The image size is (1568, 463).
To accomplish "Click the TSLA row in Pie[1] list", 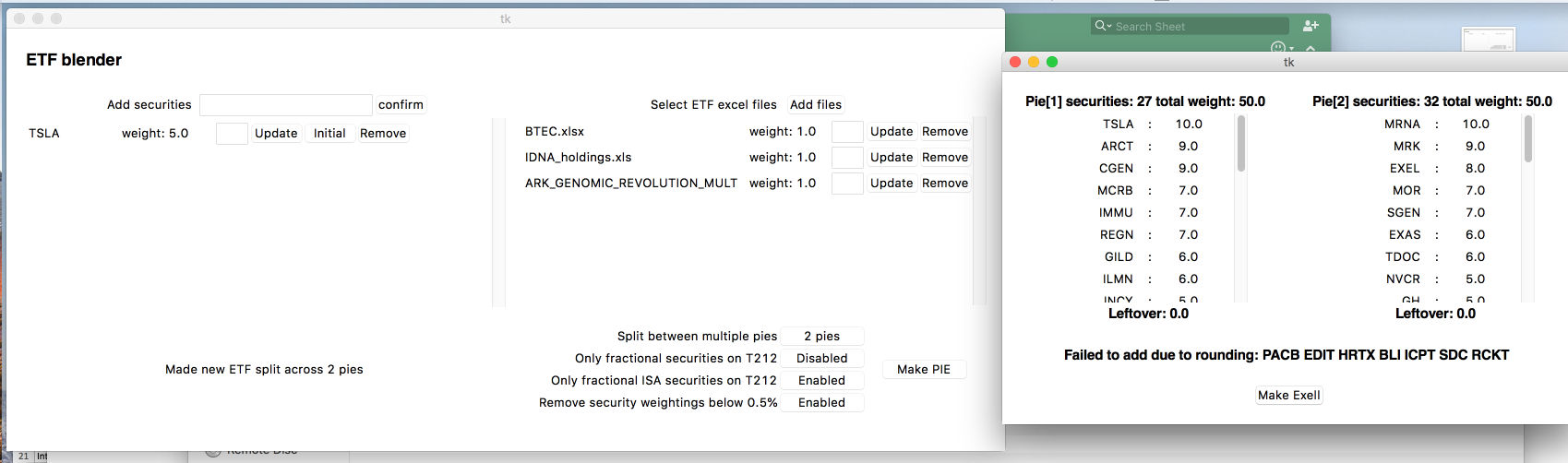I will (x=1152, y=124).
